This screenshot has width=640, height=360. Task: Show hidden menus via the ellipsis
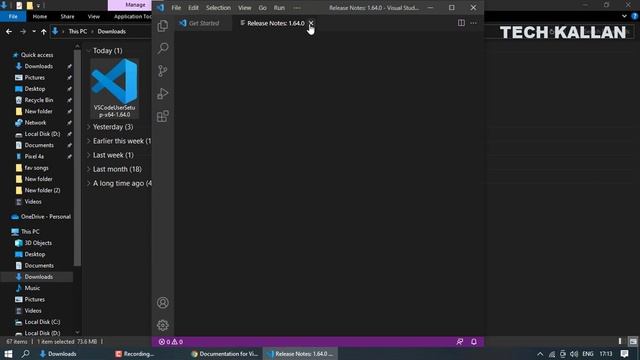(x=297, y=8)
